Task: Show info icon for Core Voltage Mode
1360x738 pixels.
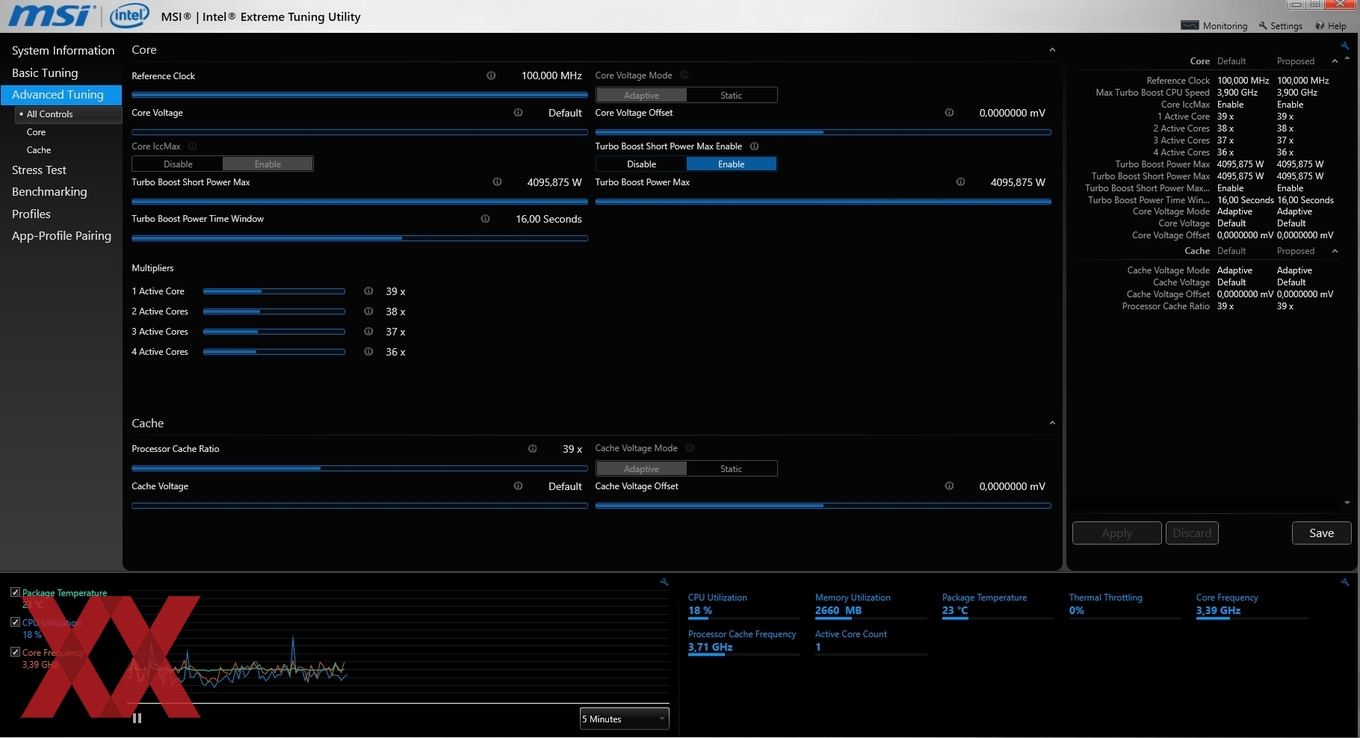Action: [686, 75]
